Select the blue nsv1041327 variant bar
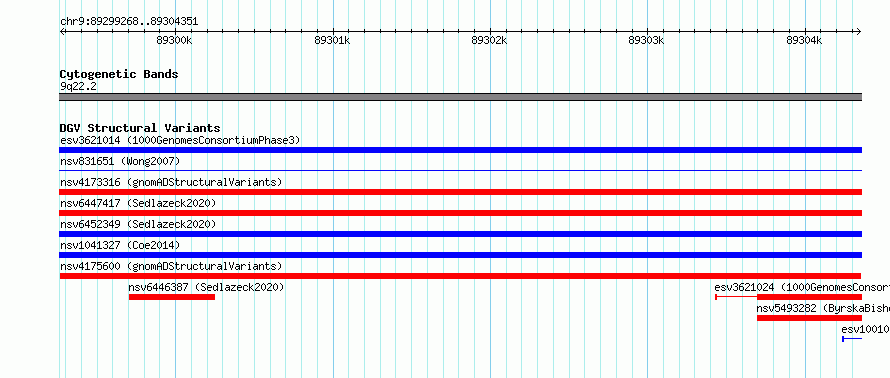Screen dimensions: 890x378 point(460,255)
